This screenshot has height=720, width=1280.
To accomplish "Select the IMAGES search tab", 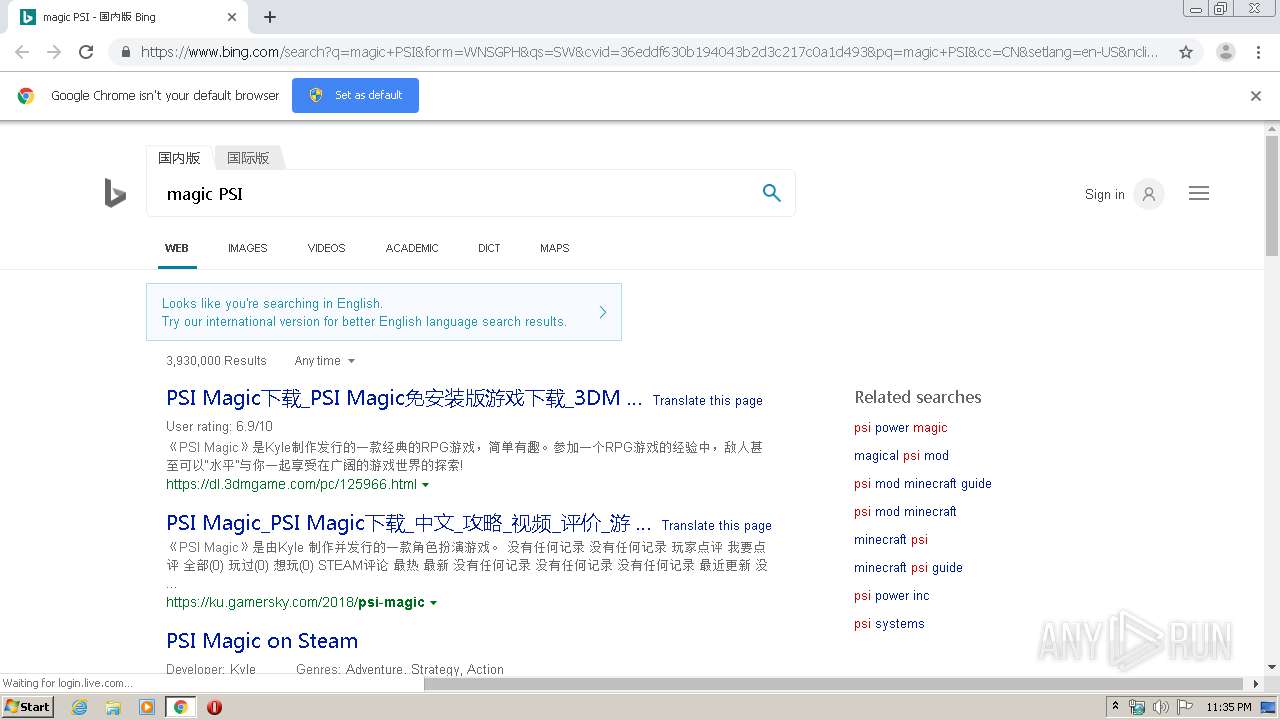I will [x=248, y=248].
